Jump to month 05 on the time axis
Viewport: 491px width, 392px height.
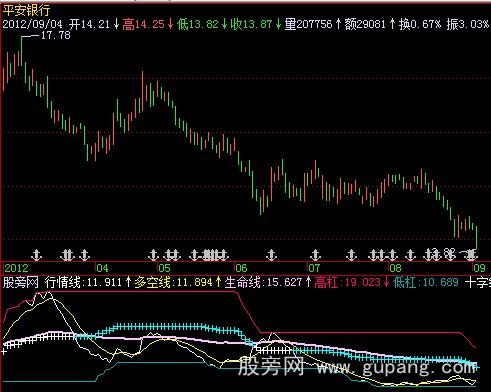164,268
